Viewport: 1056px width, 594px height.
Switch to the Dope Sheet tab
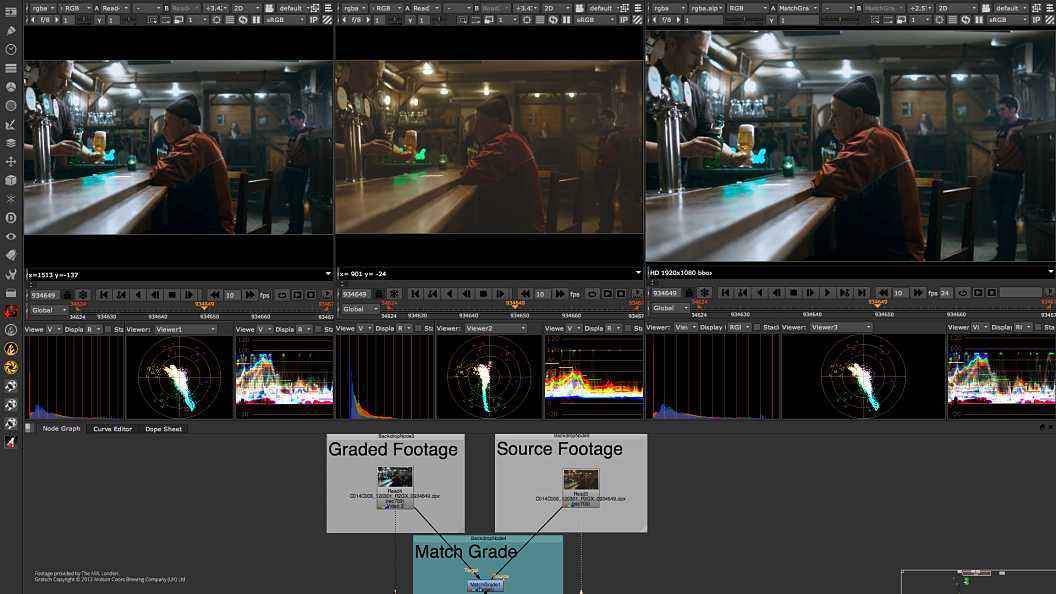tap(164, 429)
